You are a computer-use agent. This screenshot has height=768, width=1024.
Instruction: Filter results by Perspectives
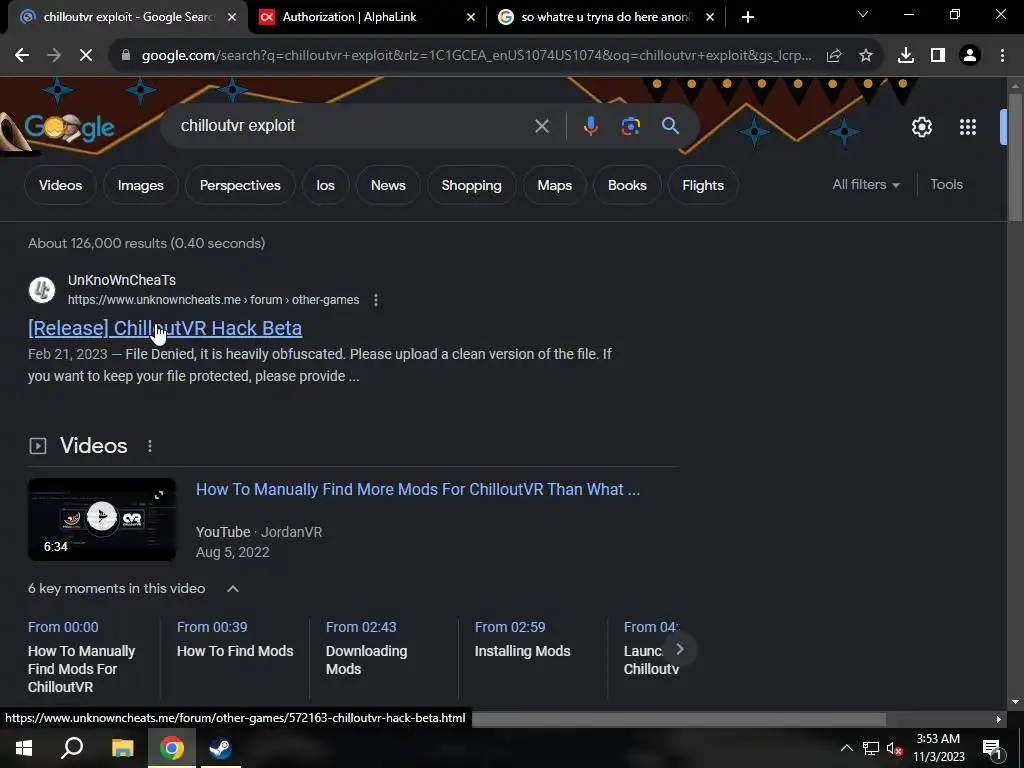pyautogui.click(x=240, y=185)
